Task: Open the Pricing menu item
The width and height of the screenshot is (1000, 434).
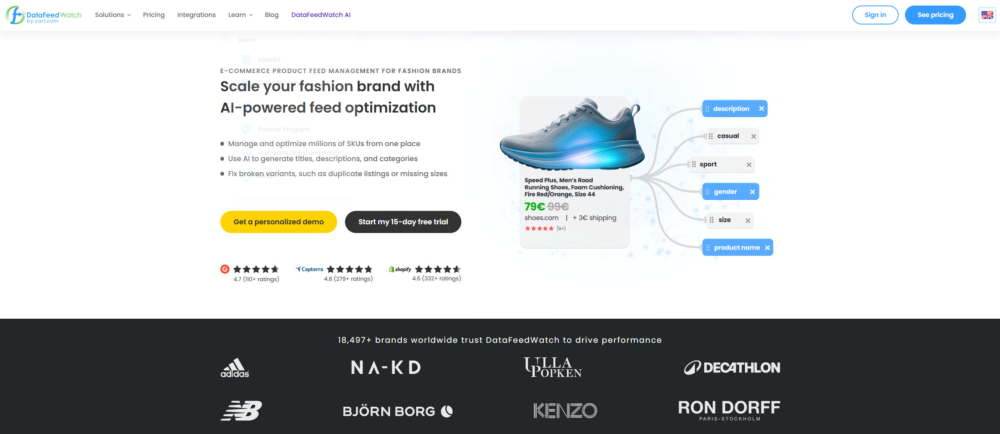Action: [154, 15]
